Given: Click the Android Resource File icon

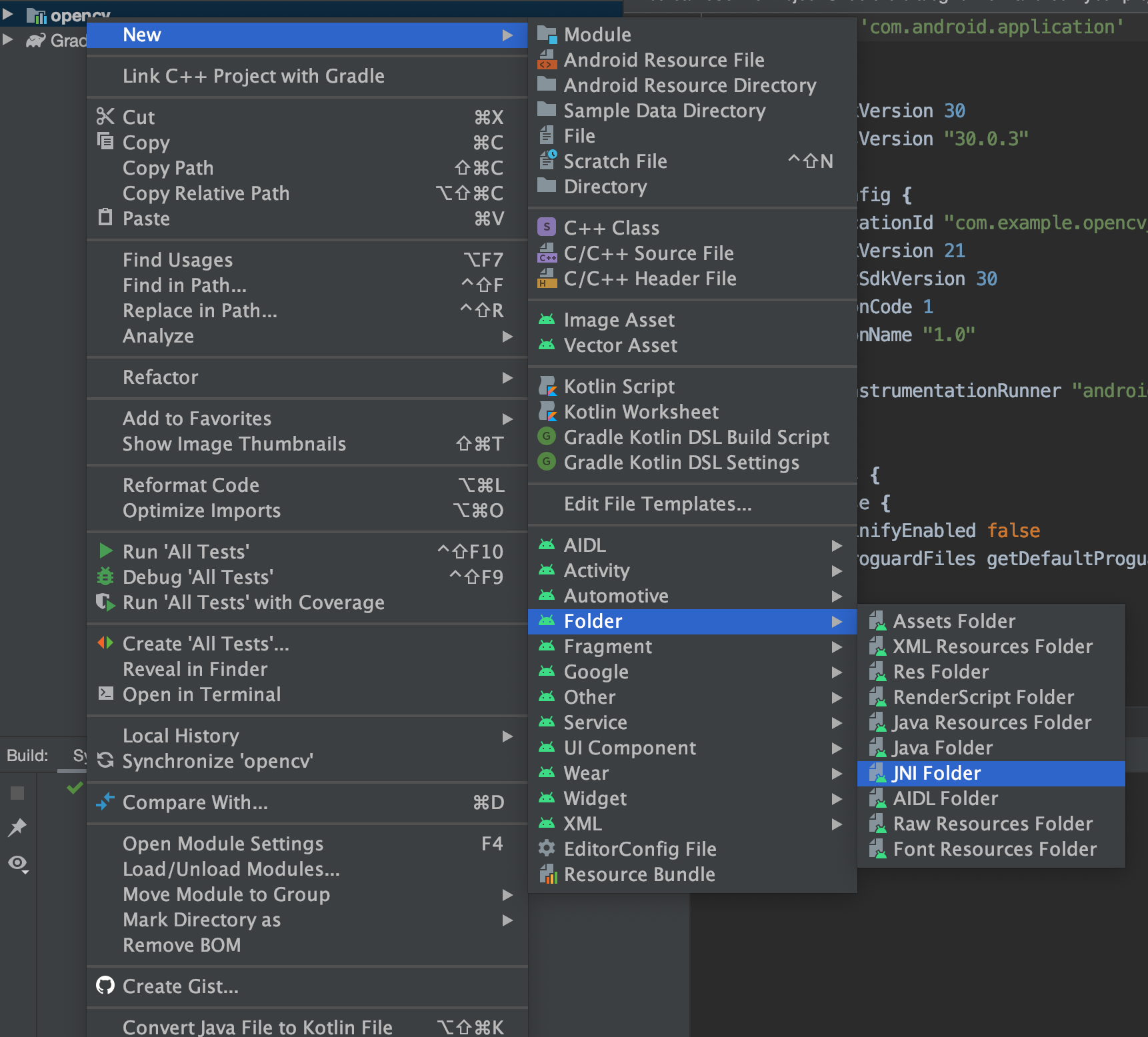Looking at the screenshot, I should pyautogui.click(x=547, y=60).
